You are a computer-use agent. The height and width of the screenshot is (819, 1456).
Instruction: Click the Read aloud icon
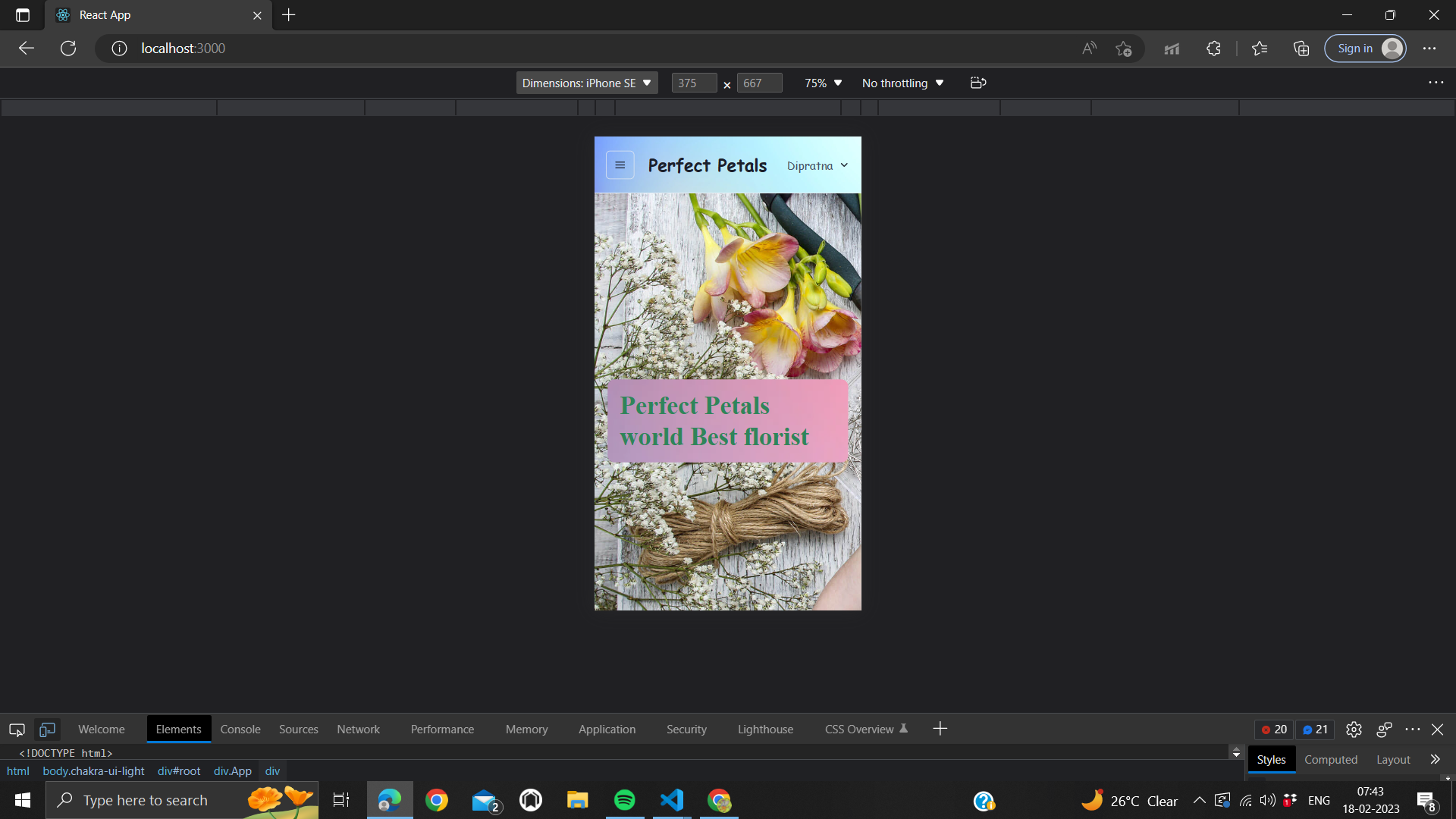click(1089, 49)
